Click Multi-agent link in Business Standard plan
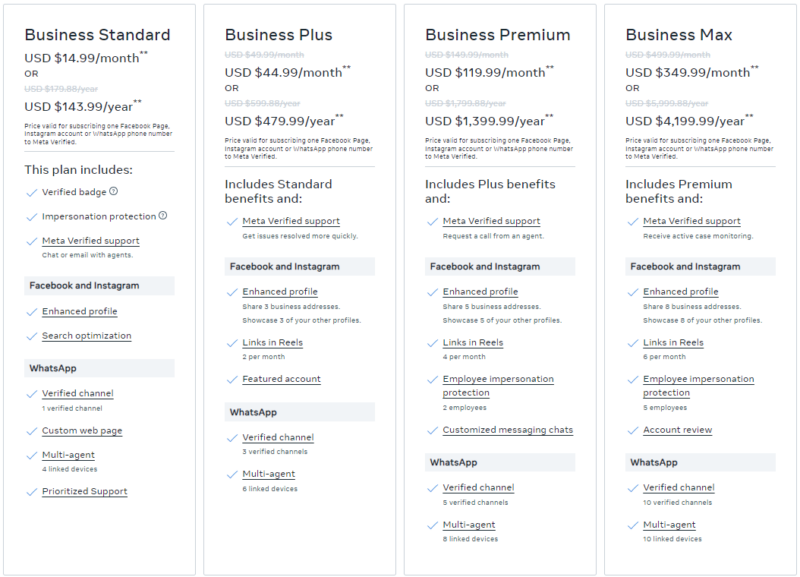The width and height of the screenshot is (800, 577). pyautogui.click(x=68, y=454)
